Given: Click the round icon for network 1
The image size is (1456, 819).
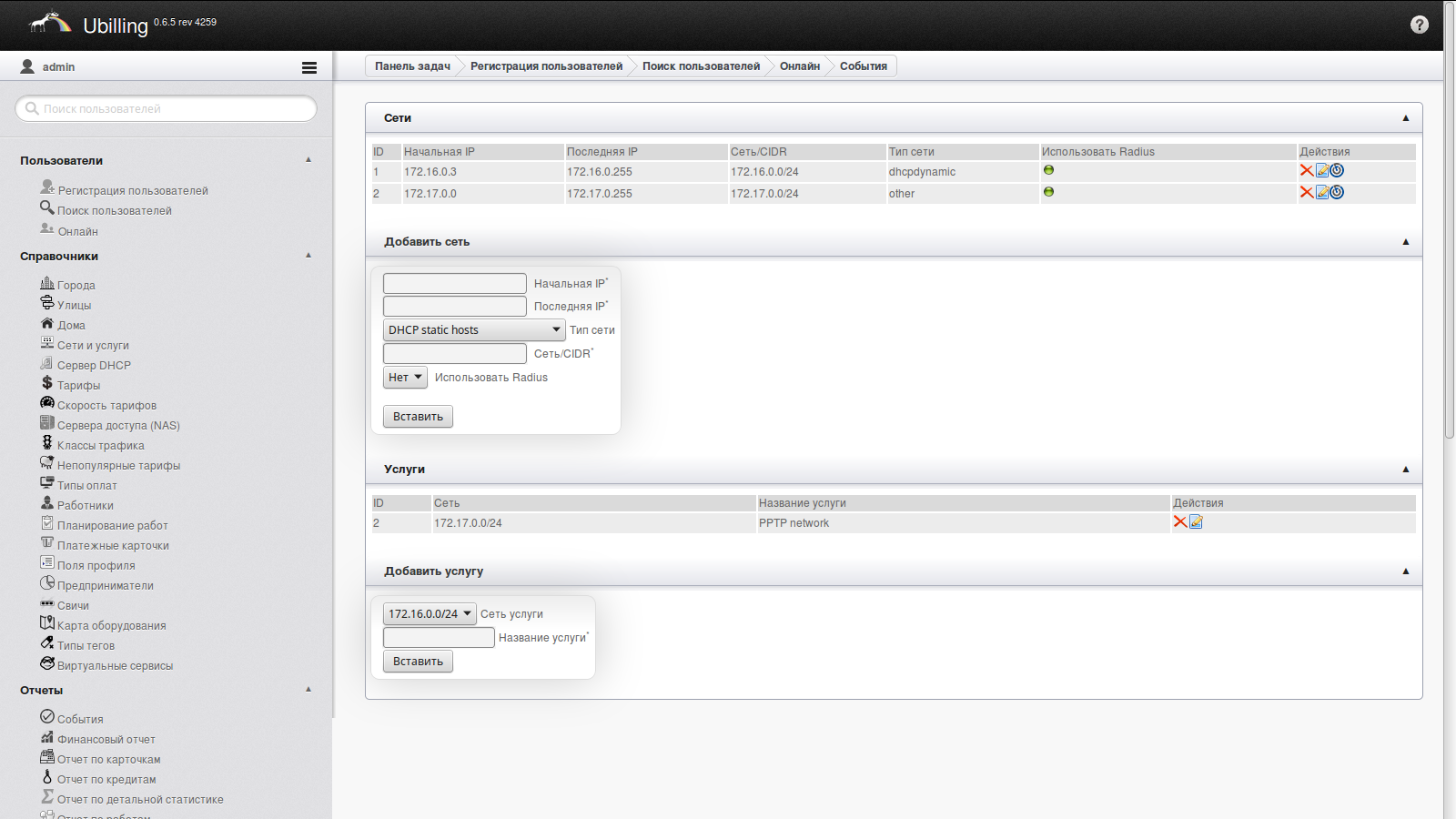Looking at the screenshot, I should [x=1337, y=171].
